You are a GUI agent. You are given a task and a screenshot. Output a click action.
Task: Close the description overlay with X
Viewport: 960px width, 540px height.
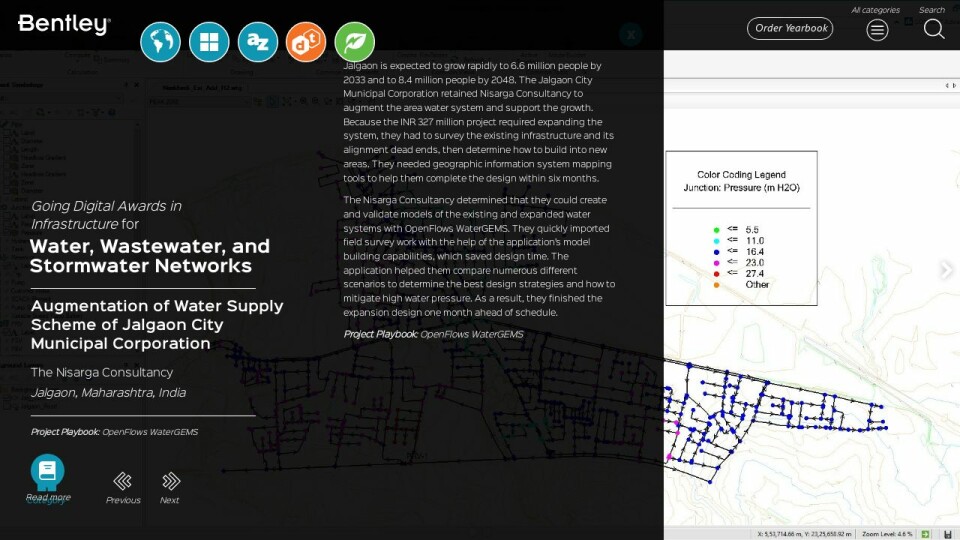click(631, 34)
